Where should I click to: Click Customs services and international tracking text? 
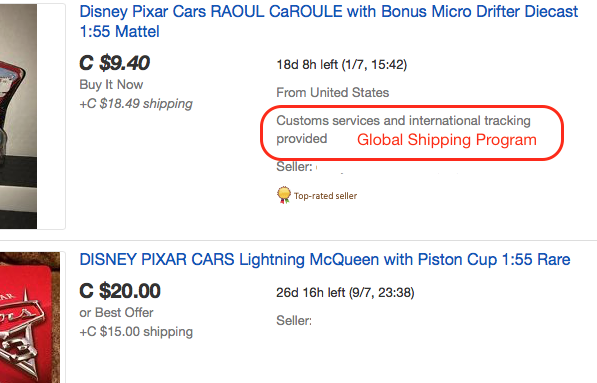tap(403, 129)
